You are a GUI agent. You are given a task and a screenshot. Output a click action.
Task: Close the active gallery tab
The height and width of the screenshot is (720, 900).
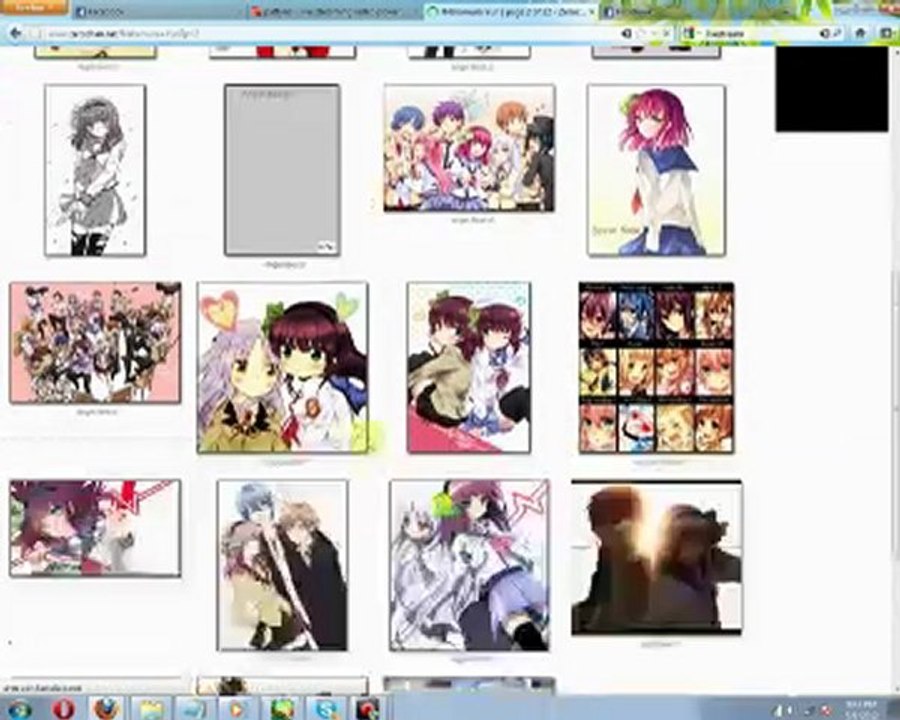click(x=592, y=11)
